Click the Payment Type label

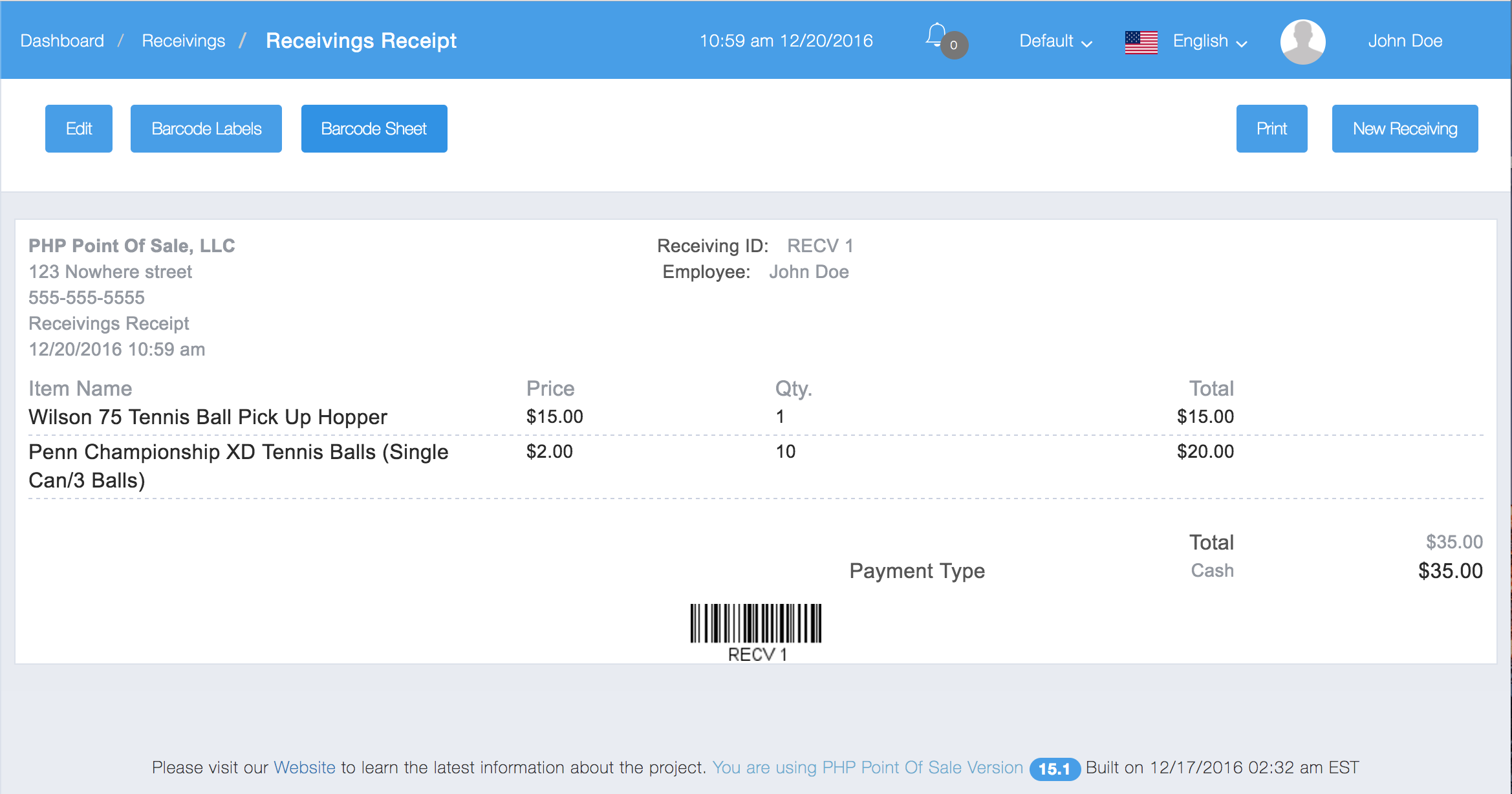point(917,571)
